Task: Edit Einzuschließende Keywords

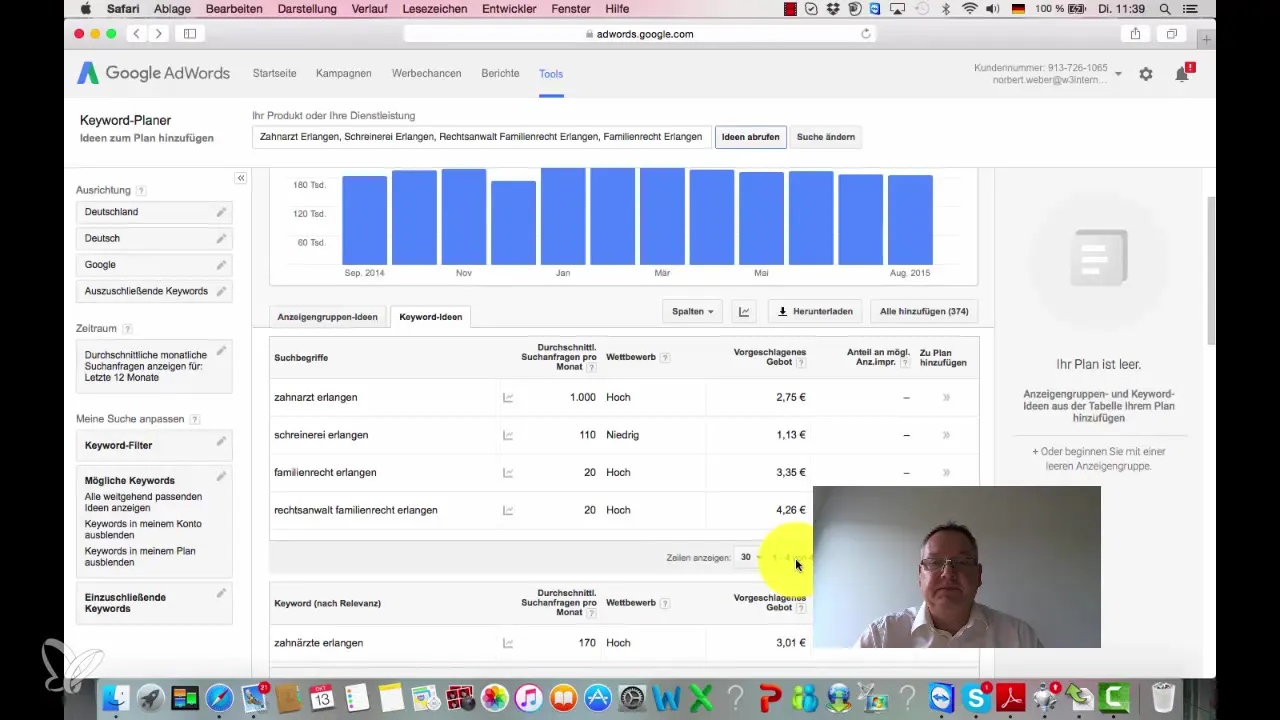Action: tap(221, 593)
